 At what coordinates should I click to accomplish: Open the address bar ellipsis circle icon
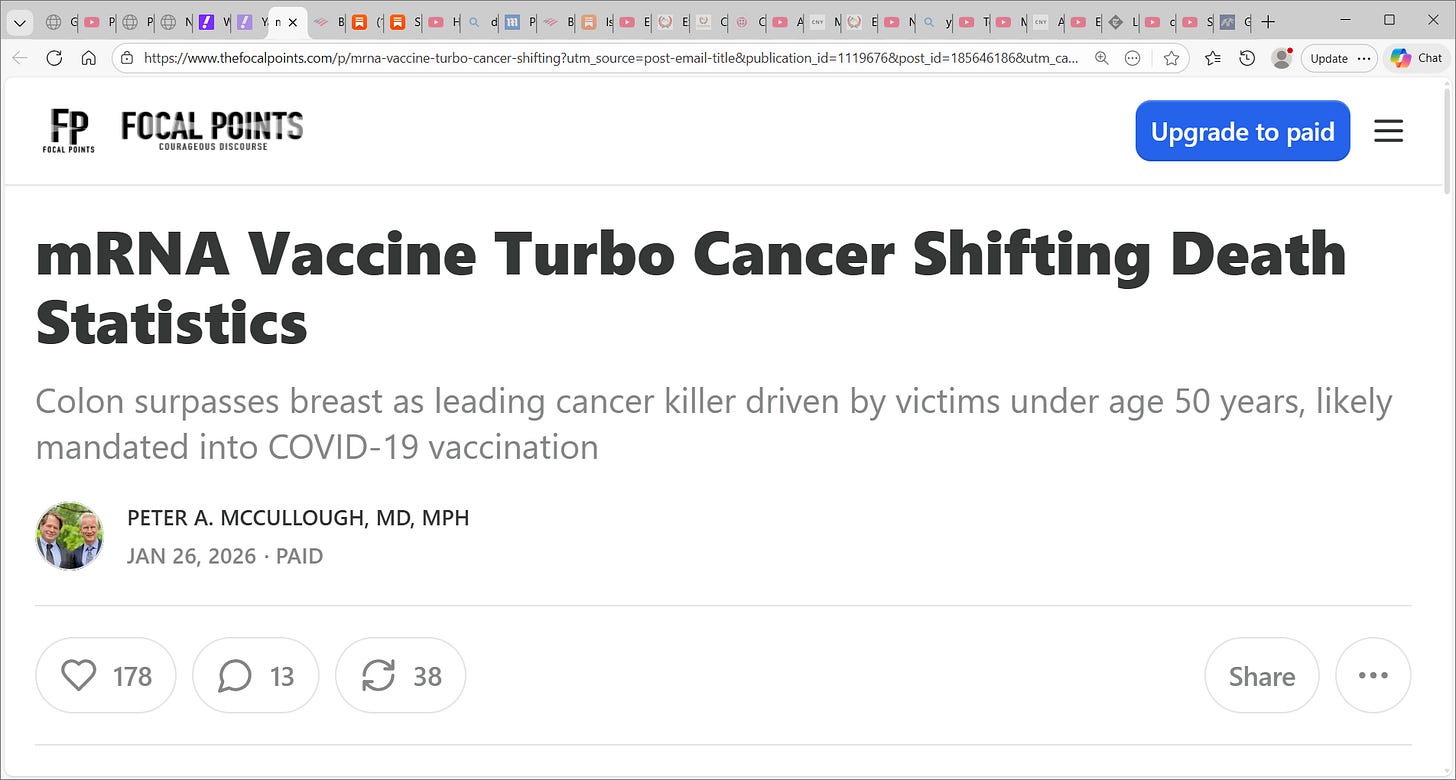coord(1133,58)
